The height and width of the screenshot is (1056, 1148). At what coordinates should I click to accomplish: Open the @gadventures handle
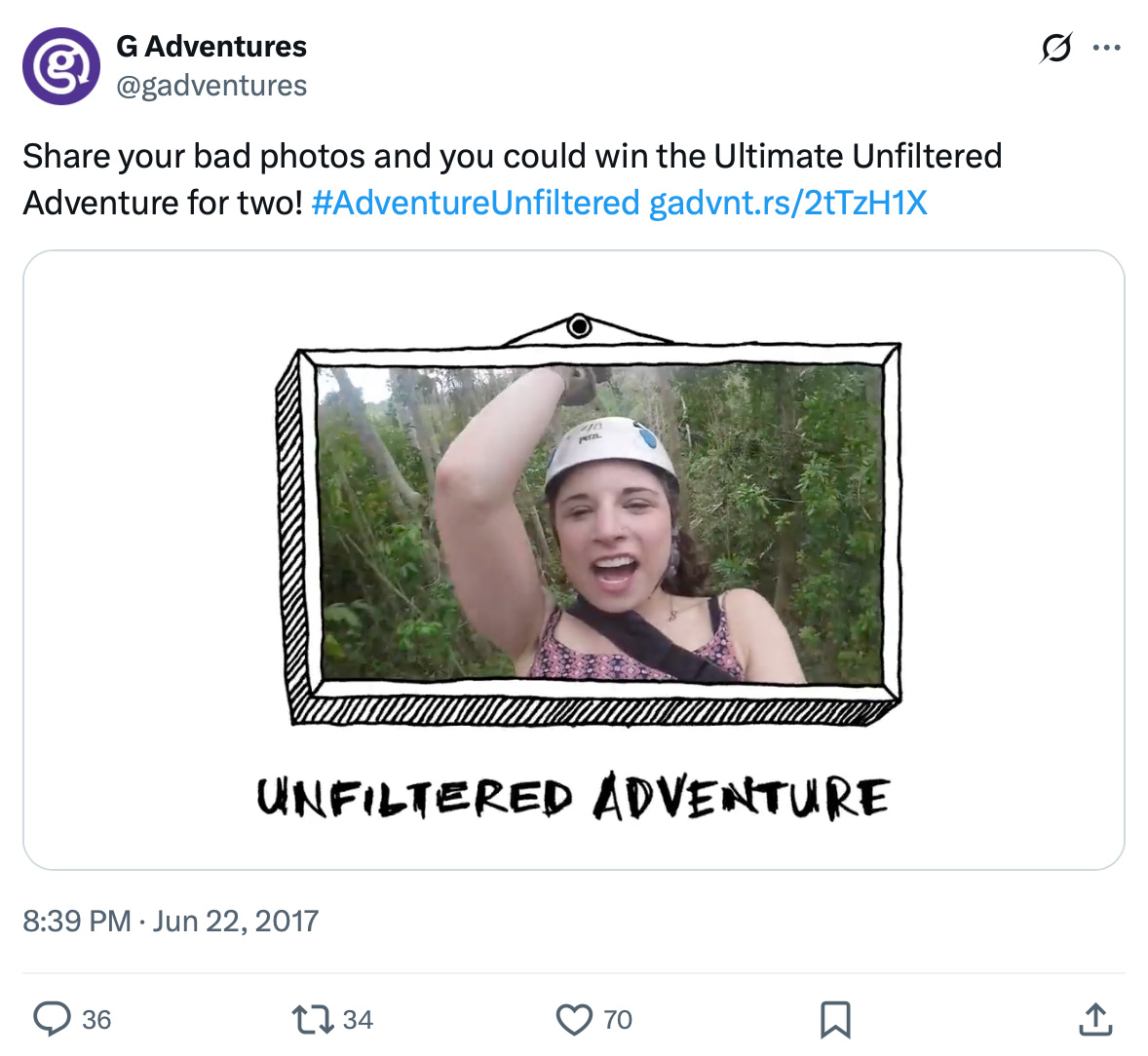coord(211,85)
